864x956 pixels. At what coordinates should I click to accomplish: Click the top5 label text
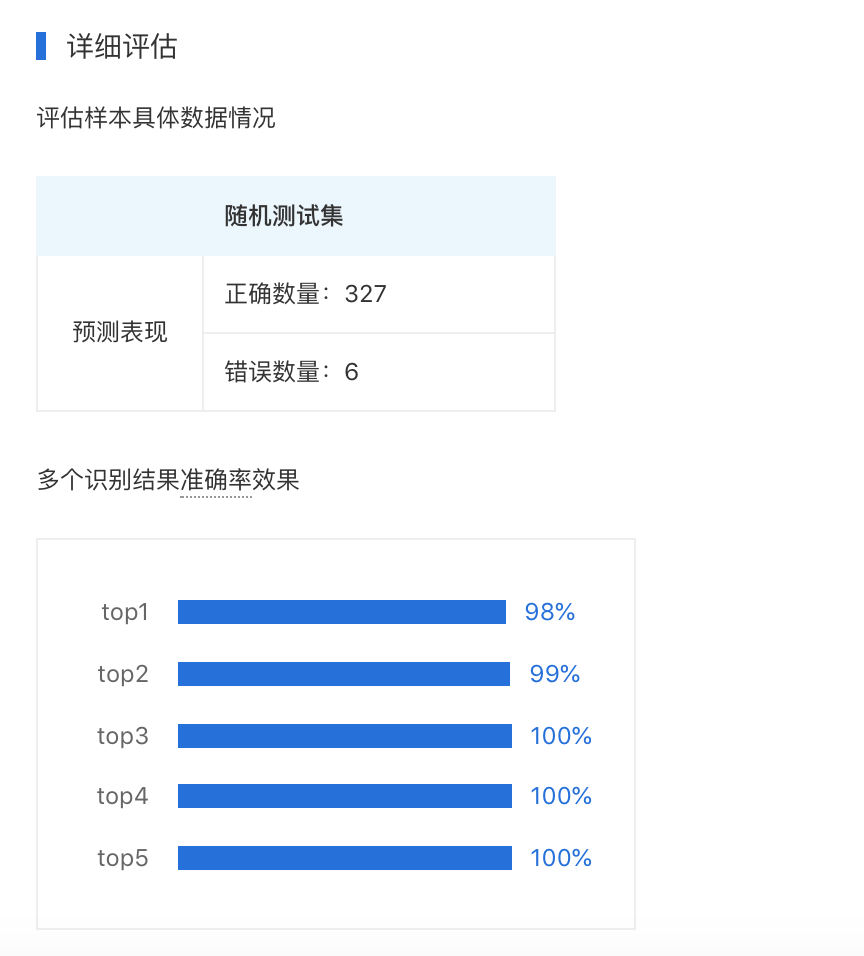123,858
